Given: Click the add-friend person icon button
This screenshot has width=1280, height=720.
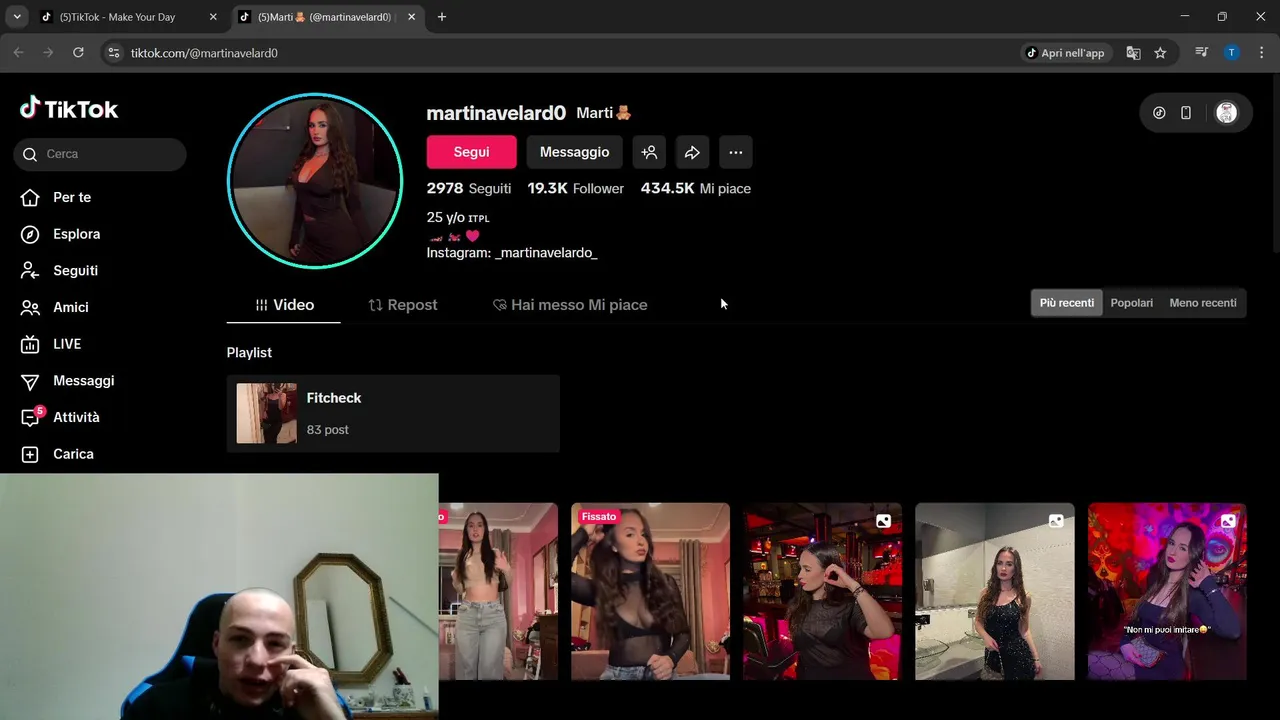Looking at the screenshot, I should click(649, 152).
